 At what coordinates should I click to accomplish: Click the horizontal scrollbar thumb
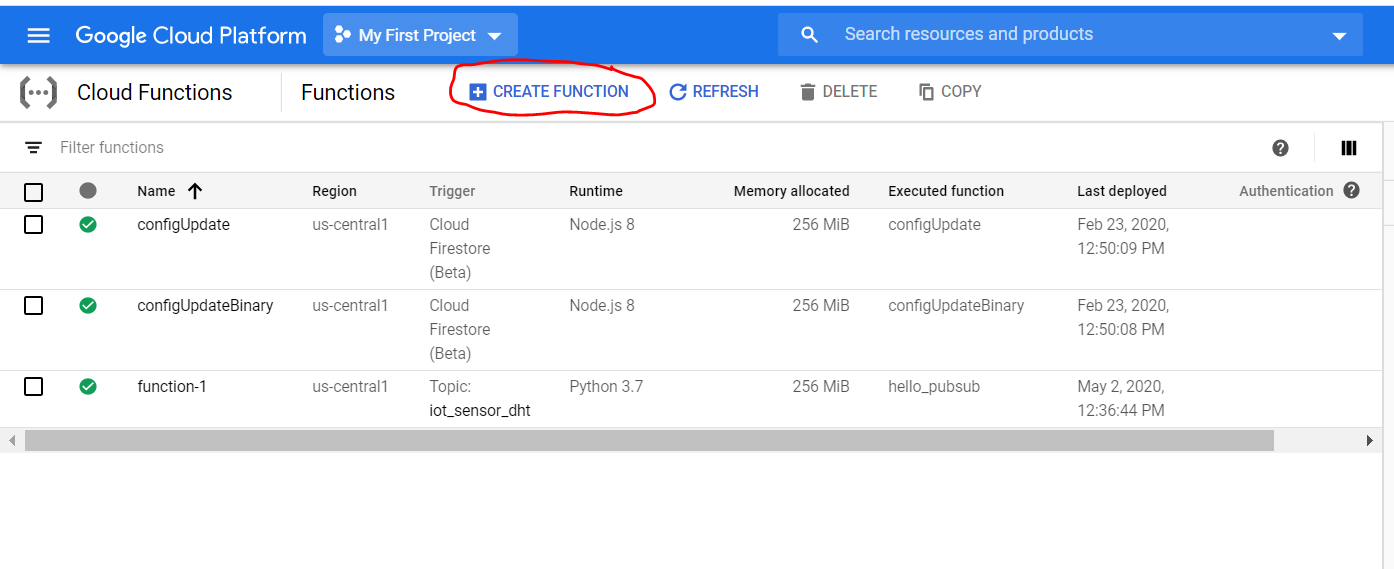pyautogui.click(x=649, y=440)
